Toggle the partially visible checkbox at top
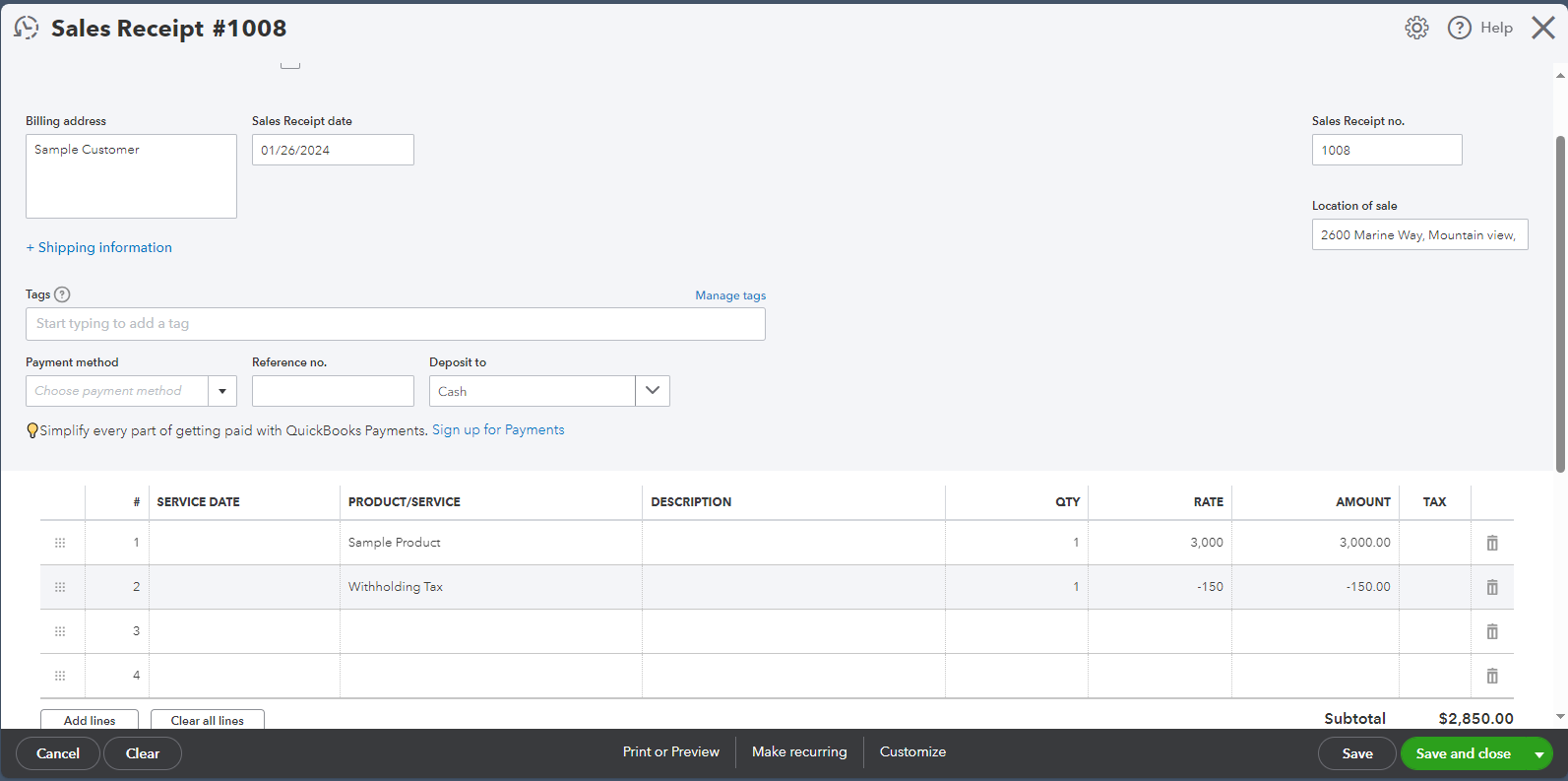This screenshot has width=1568, height=781. coord(289,64)
